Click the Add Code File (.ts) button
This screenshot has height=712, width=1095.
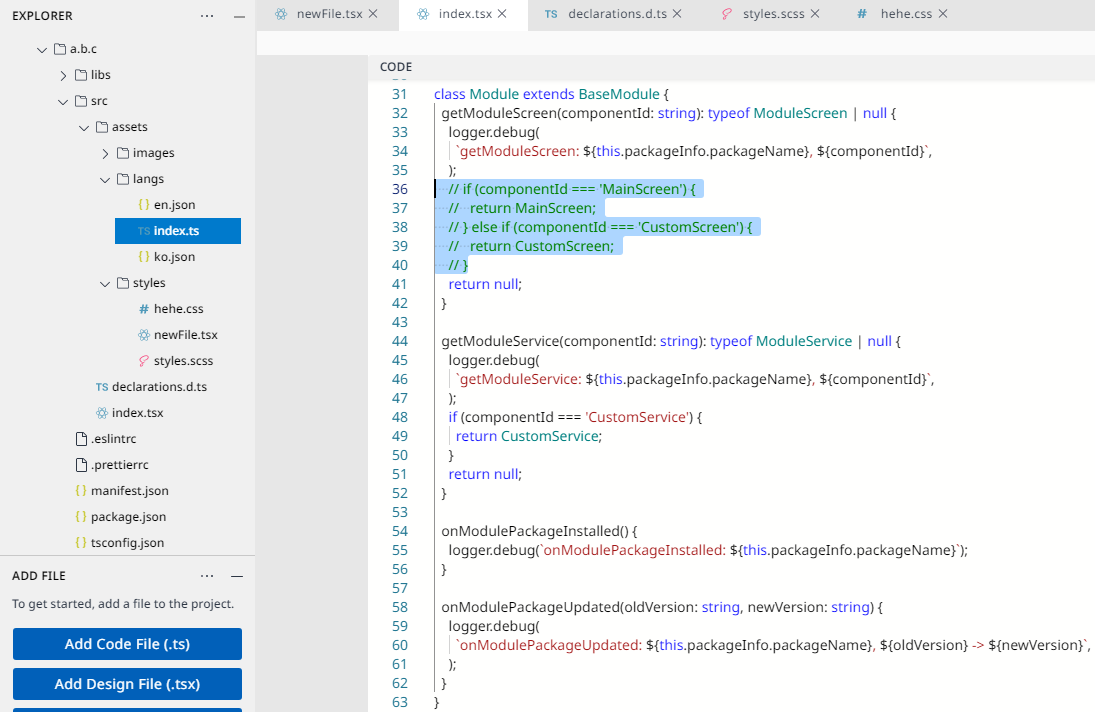127,644
